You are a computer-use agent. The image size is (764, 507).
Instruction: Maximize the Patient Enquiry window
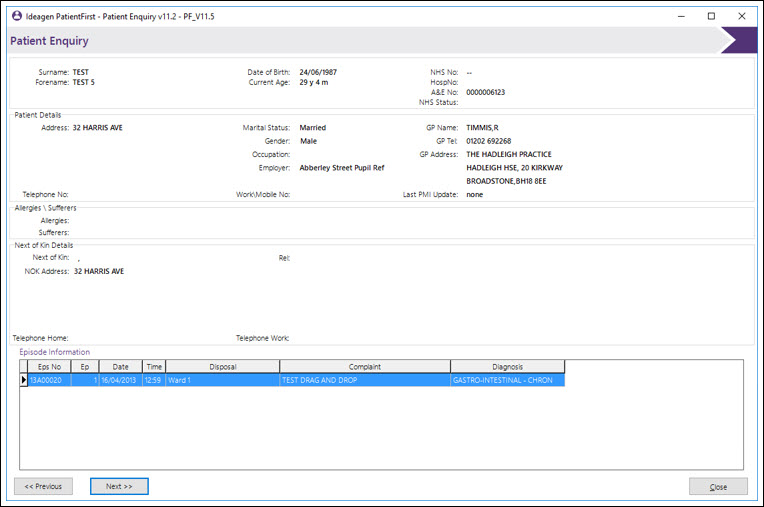[711, 16]
